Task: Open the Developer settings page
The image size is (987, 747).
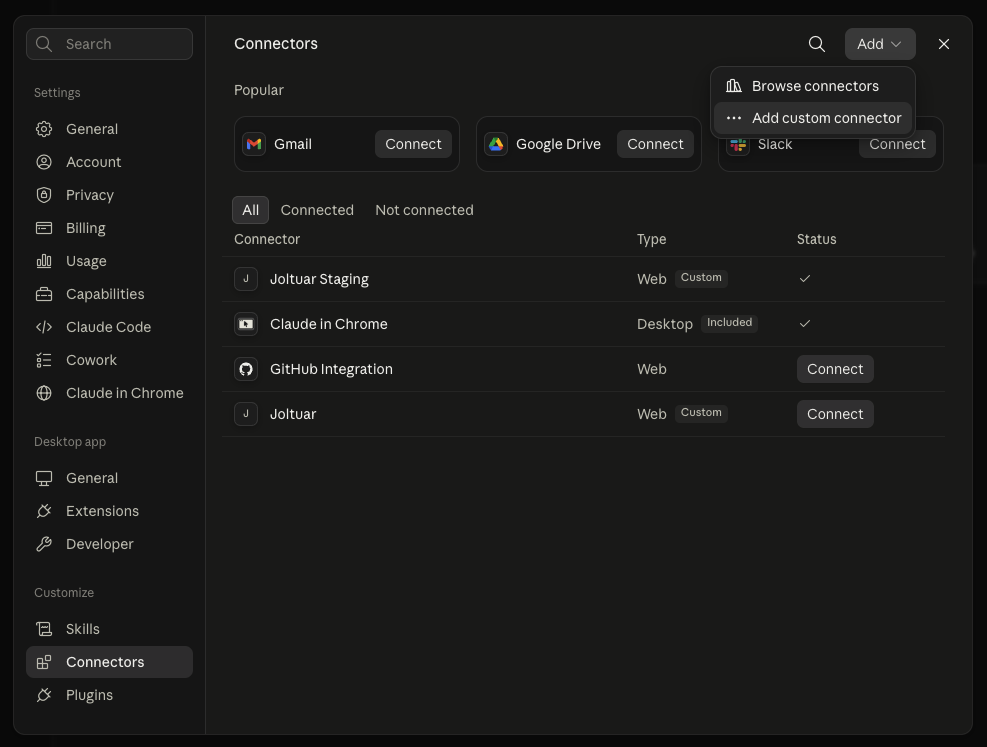Action: (x=110, y=544)
